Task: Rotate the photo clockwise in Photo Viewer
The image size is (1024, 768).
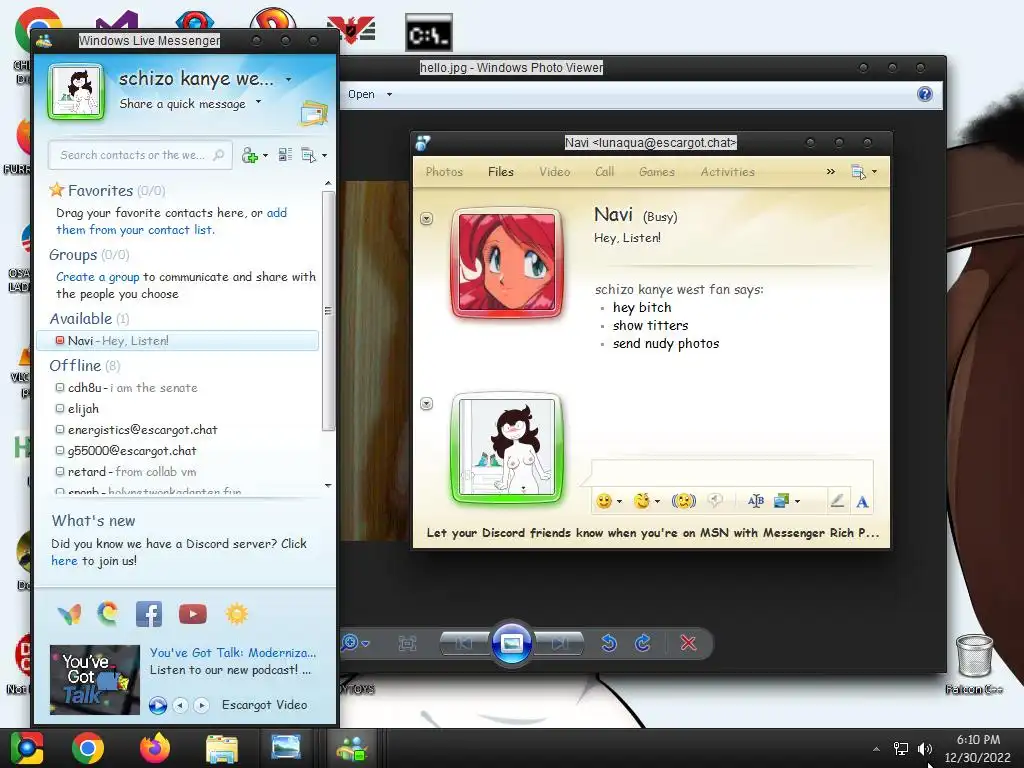Action: pyautogui.click(x=643, y=643)
